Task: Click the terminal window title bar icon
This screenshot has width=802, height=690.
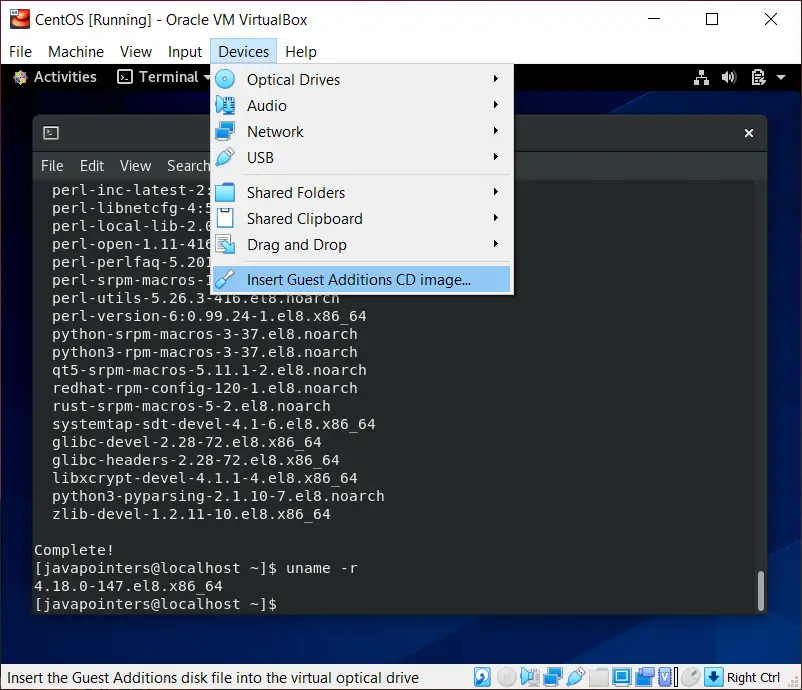Action: (x=51, y=133)
